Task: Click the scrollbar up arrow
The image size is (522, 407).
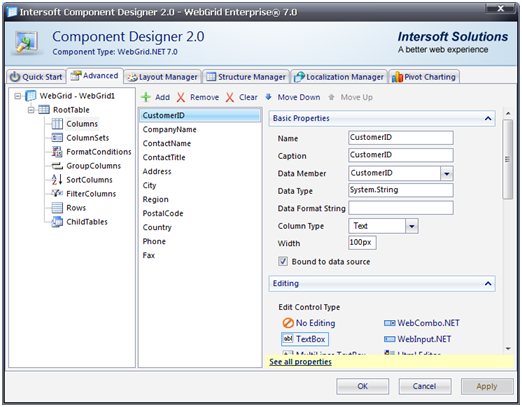Action: point(508,114)
